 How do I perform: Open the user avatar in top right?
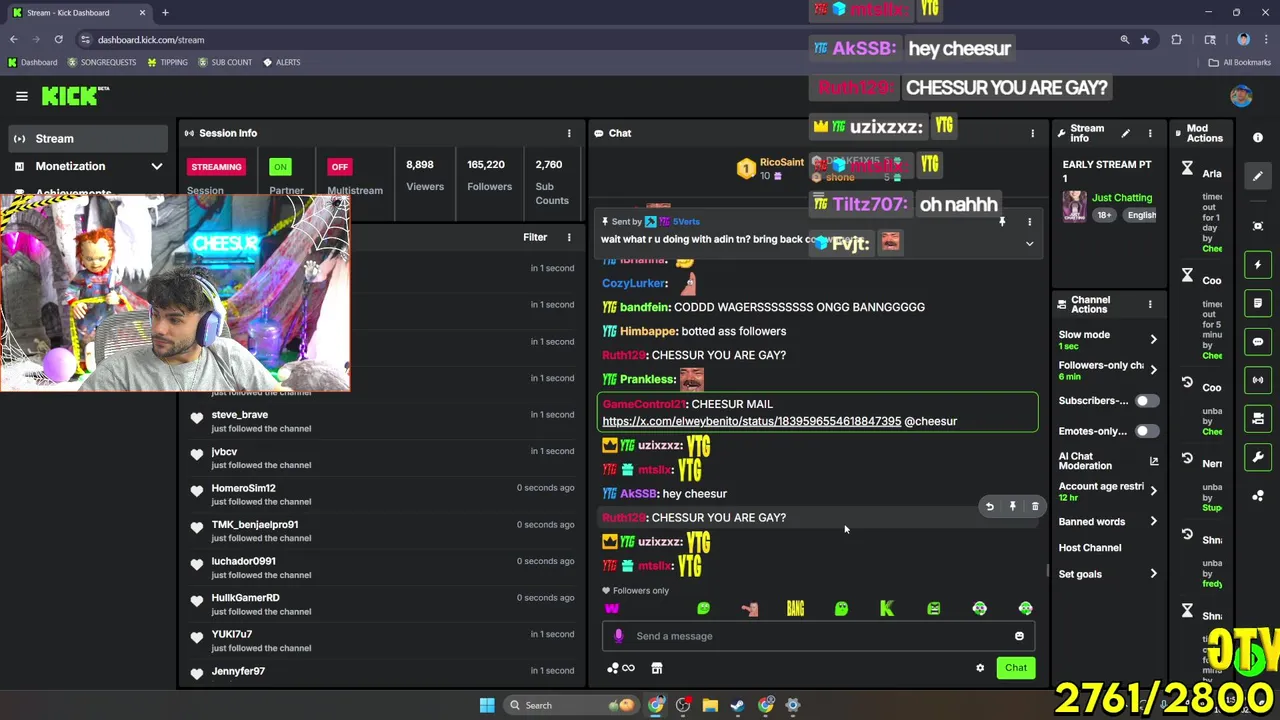pyautogui.click(x=1241, y=96)
